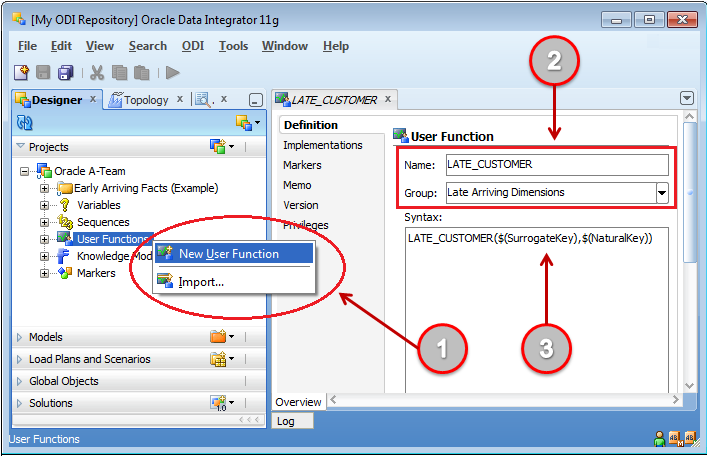Select the Markers side tab in editor
Screen dimensions: 708x457
click(302, 165)
